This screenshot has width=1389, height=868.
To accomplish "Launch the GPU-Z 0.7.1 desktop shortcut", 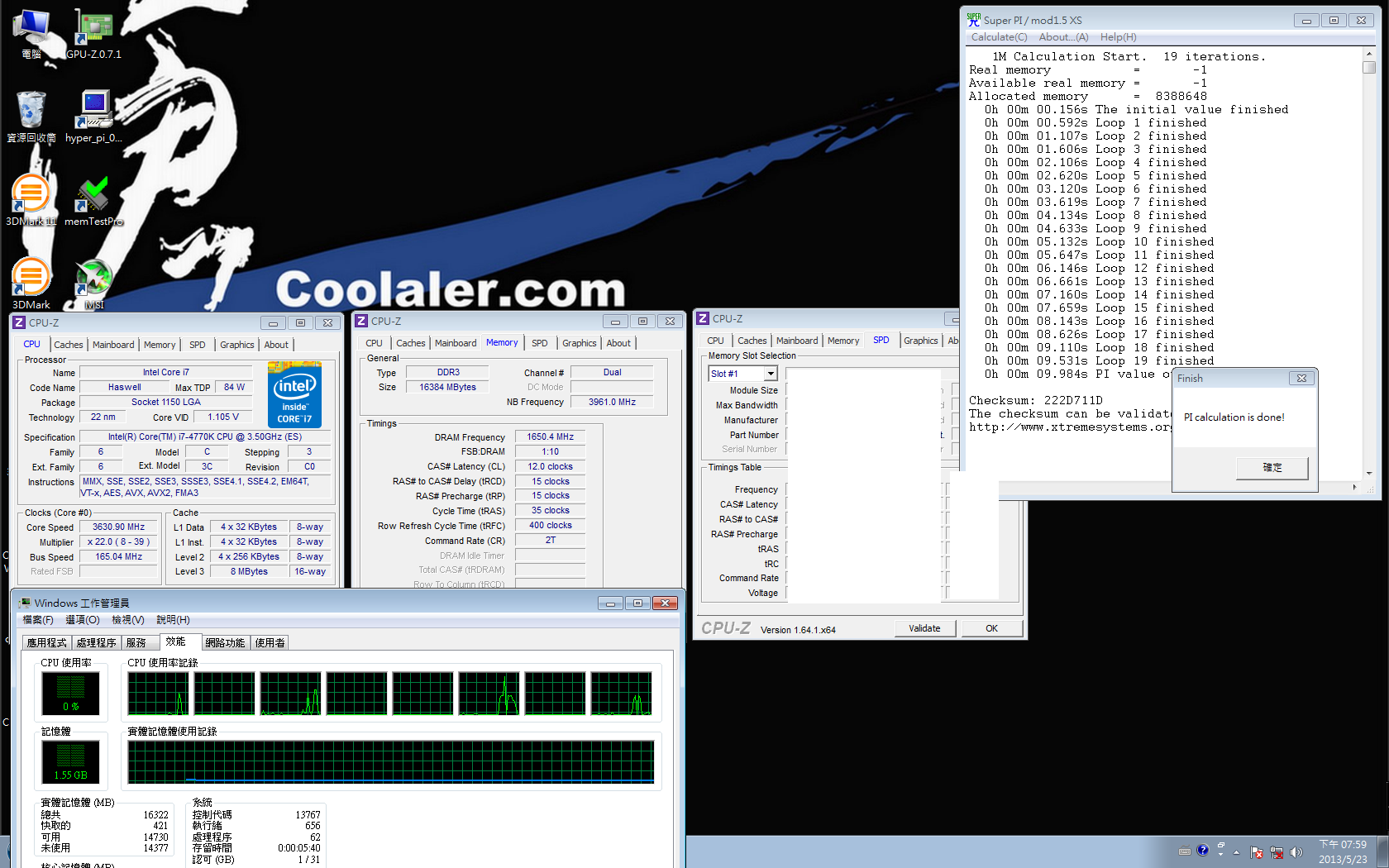I will (93, 34).
